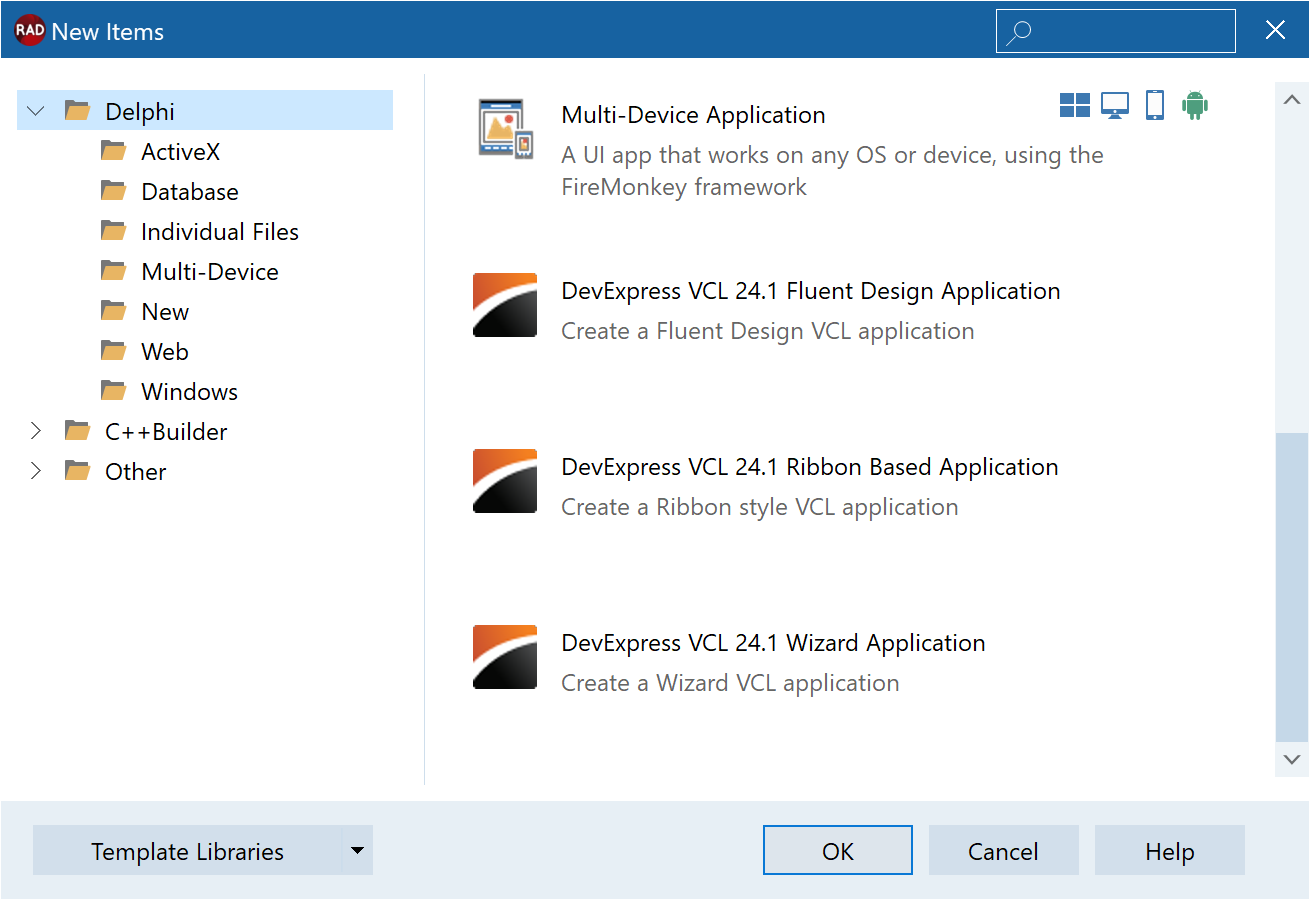
Task: Click the Windows platform logo icon
Action: coord(1075,105)
